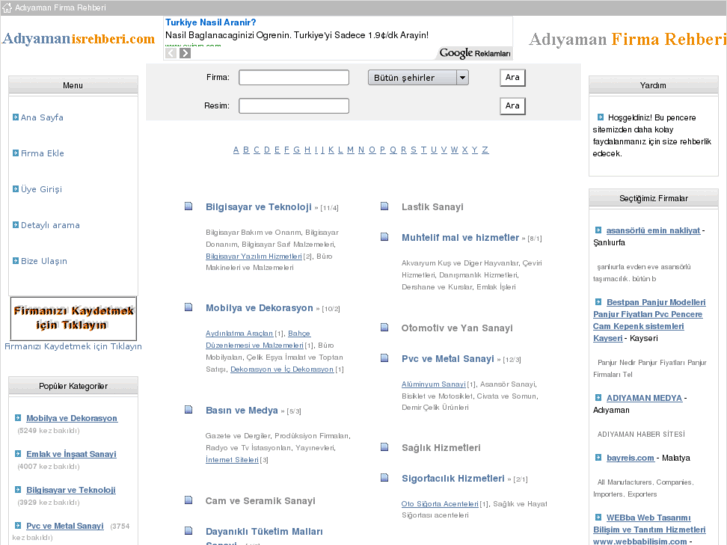The image size is (727, 545).
Task: Click the document icon beside Otomotiv ve Yan Sanayi
Action: pos(384,327)
